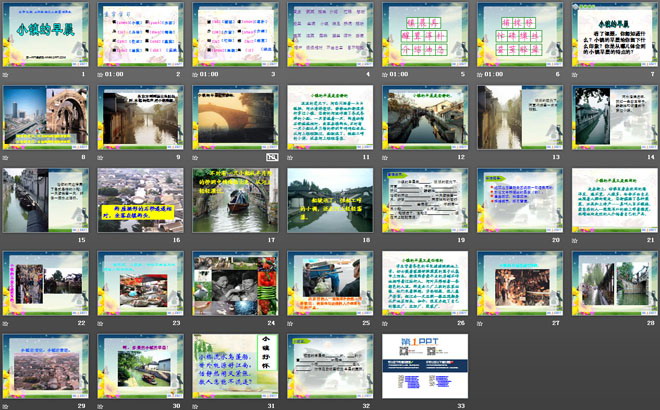Select slide 21 text passage thumbnail
This screenshot has height=410, width=660.
pos(615,200)
